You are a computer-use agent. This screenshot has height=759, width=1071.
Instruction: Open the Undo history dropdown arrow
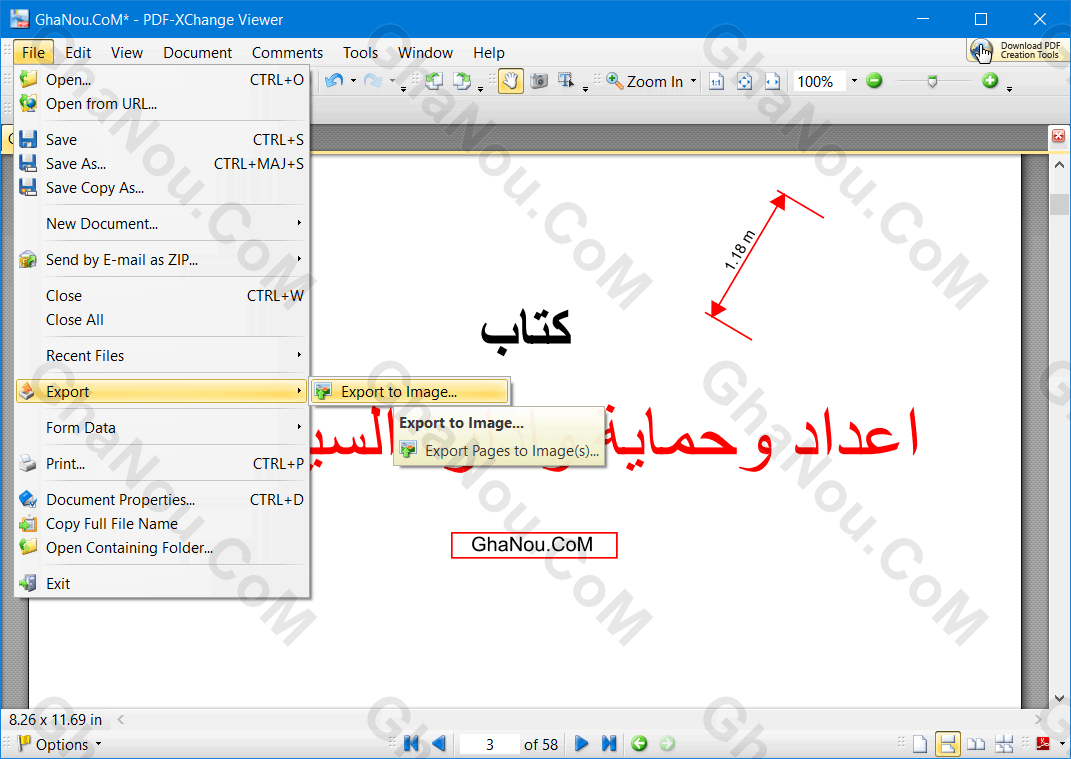[353, 81]
